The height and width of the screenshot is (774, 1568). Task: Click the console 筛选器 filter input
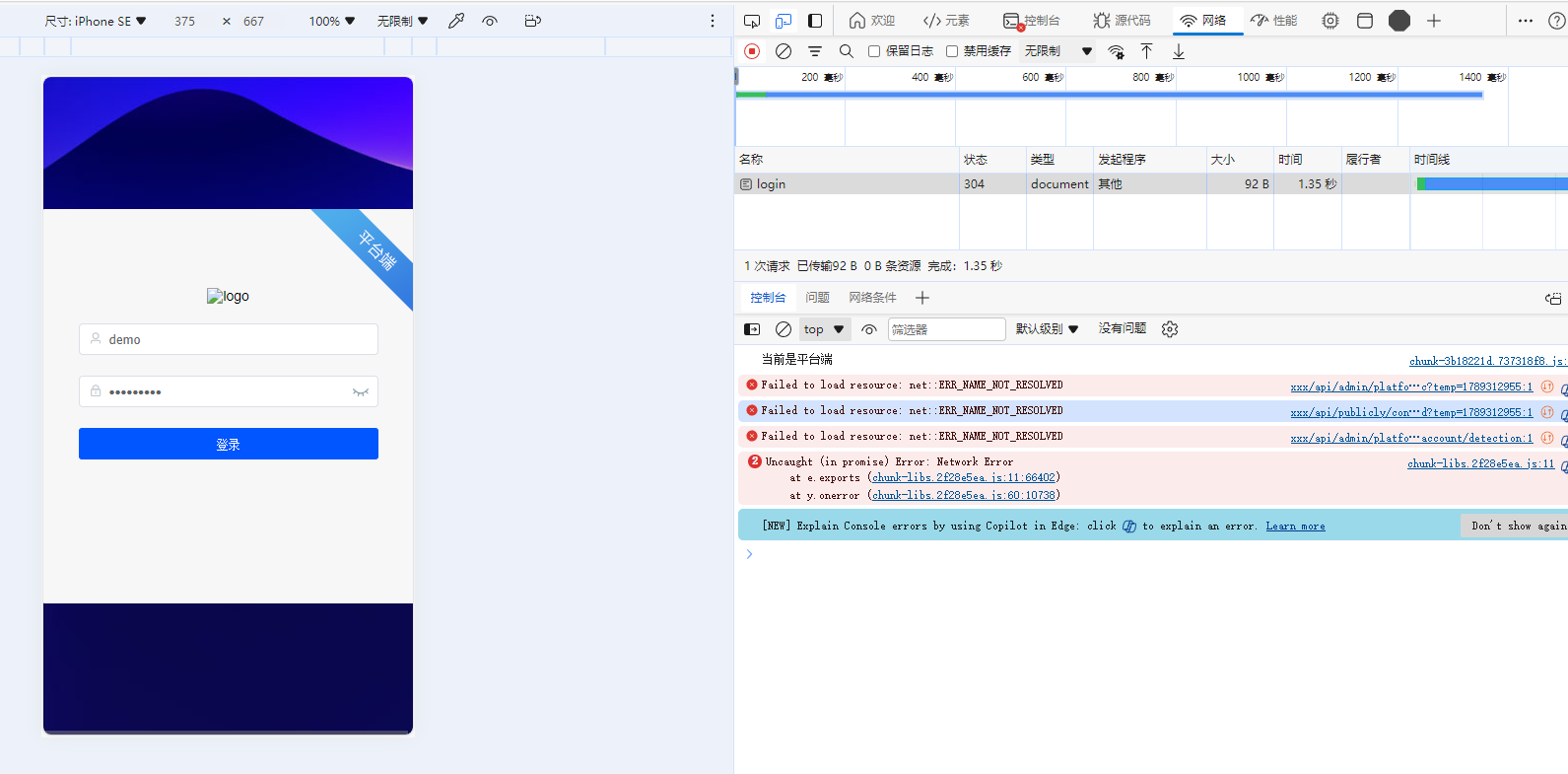[x=947, y=329]
